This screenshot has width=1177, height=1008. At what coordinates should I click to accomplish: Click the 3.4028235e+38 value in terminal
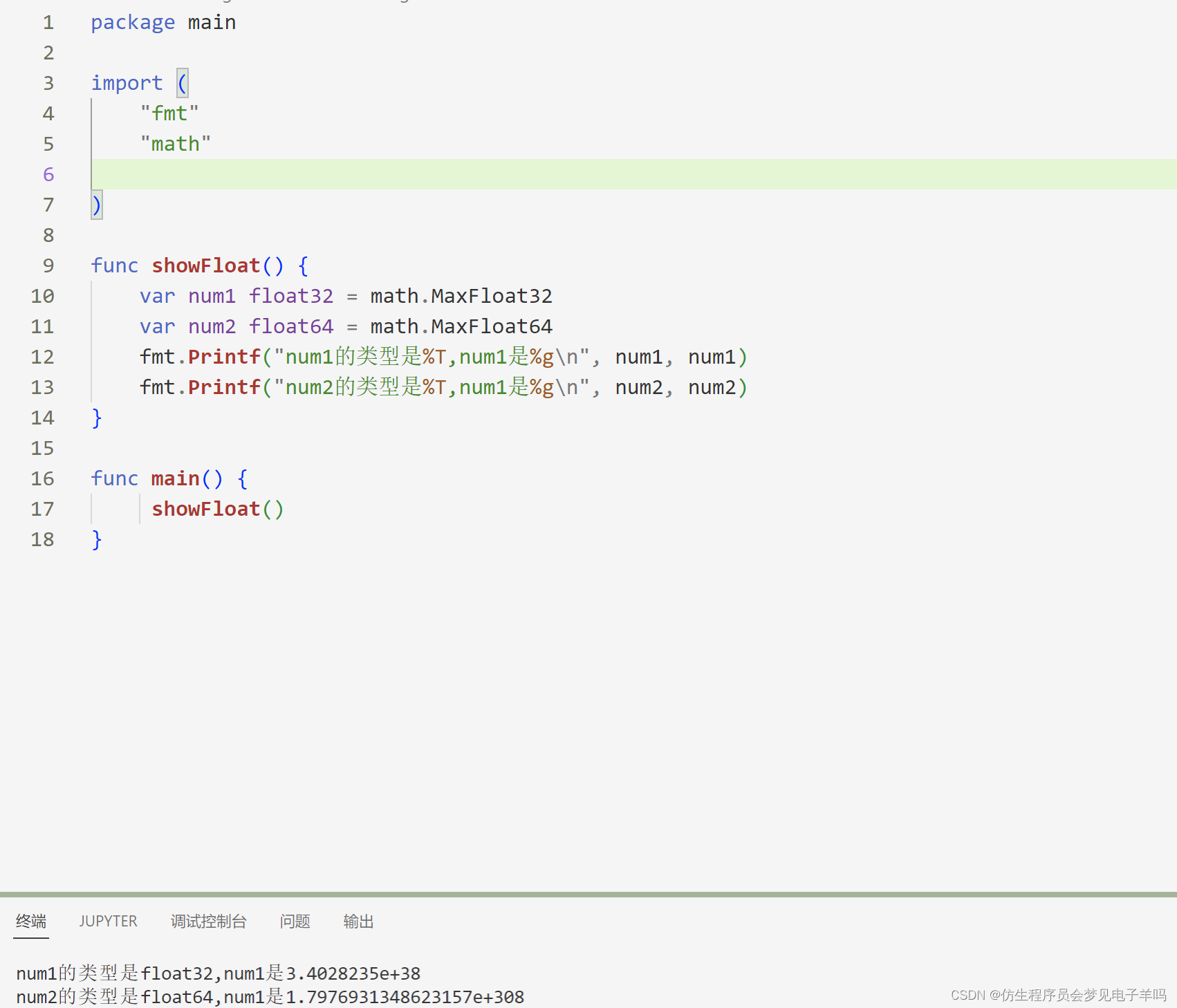[353, 973]
